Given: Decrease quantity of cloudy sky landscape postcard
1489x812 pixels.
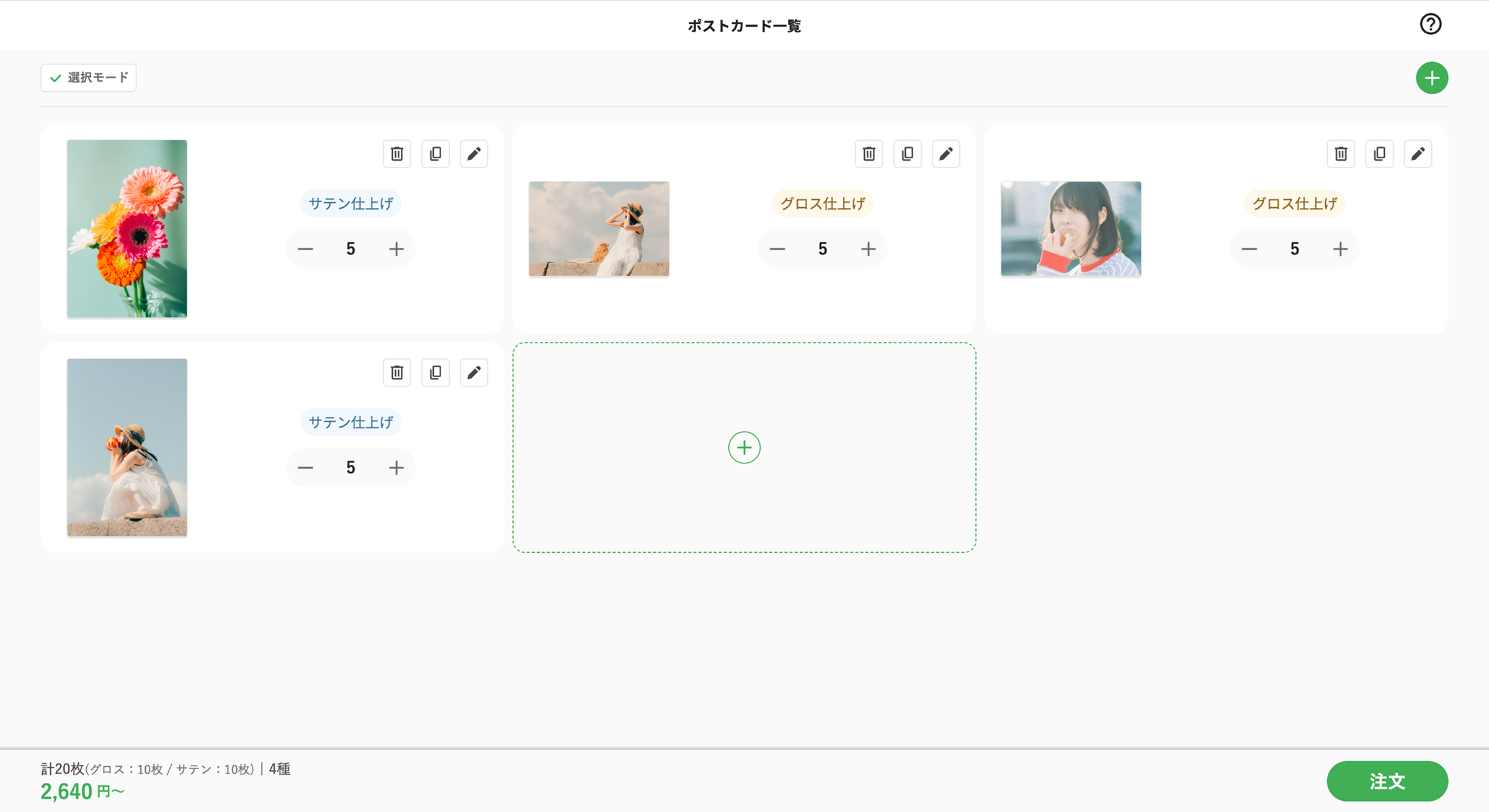Looking at the screenshot, I should pos(777,249).
